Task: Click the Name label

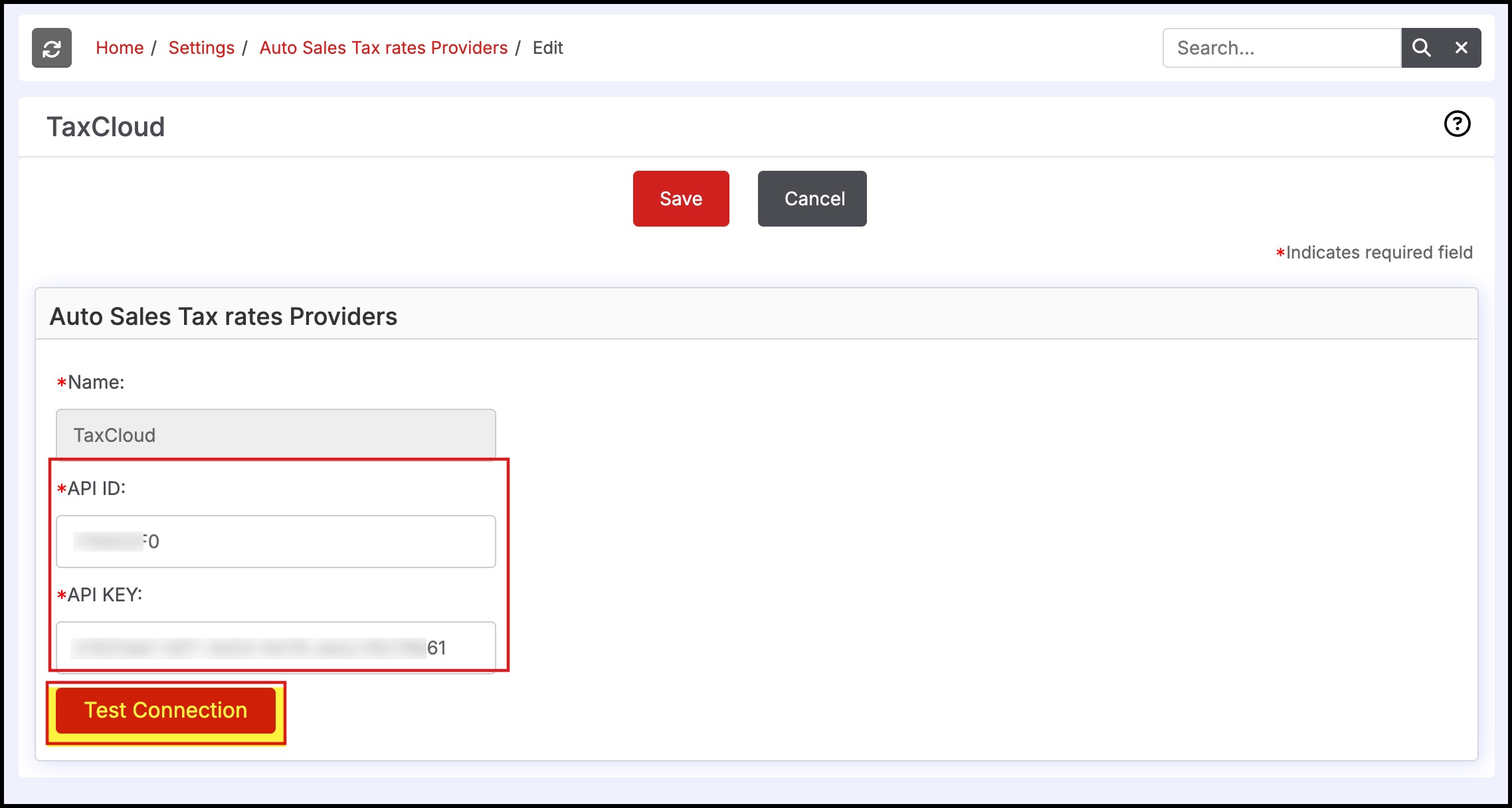Action: click(95, 382)
